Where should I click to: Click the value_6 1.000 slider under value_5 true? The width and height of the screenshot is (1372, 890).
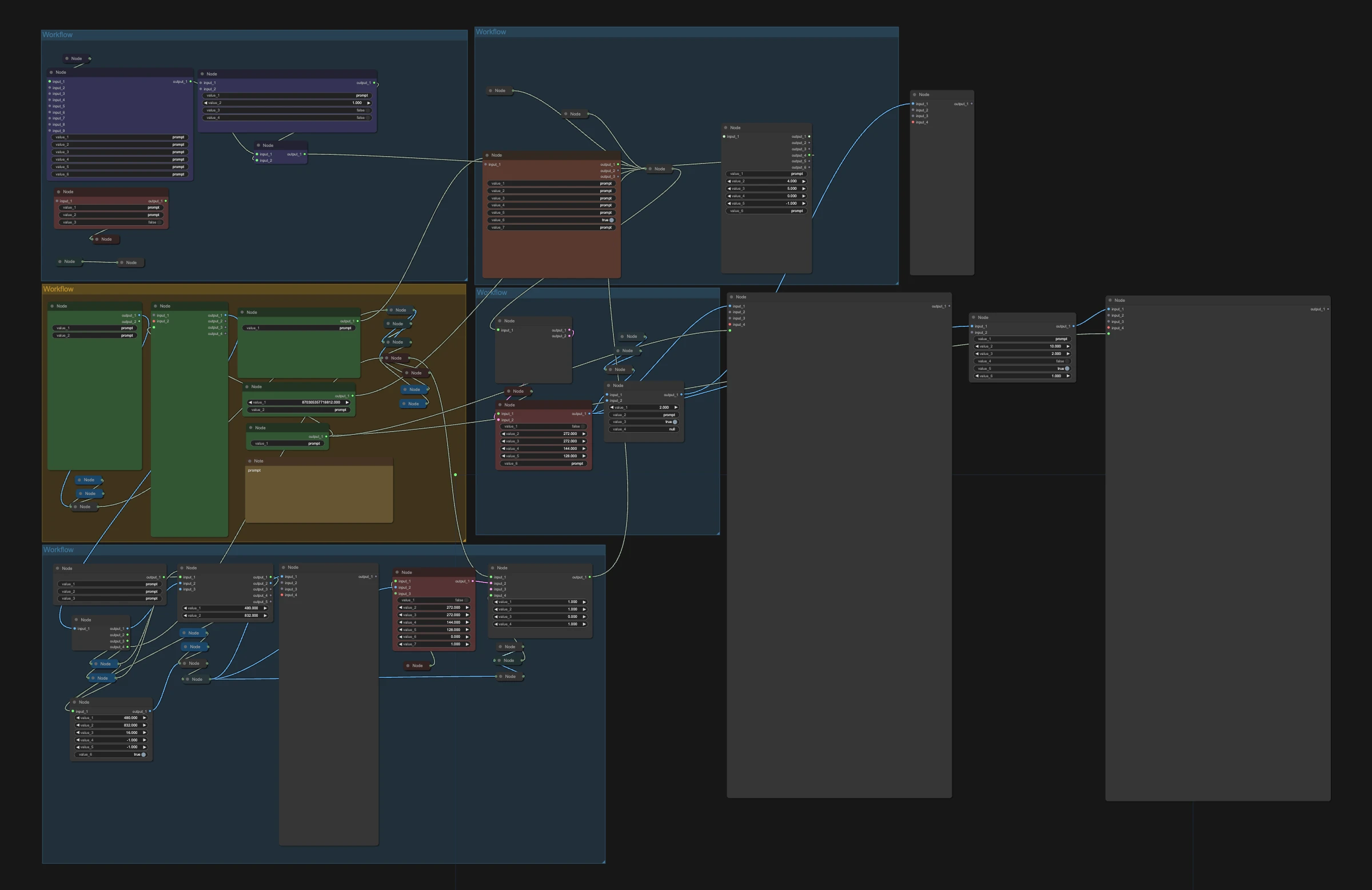pos(1022,376)
